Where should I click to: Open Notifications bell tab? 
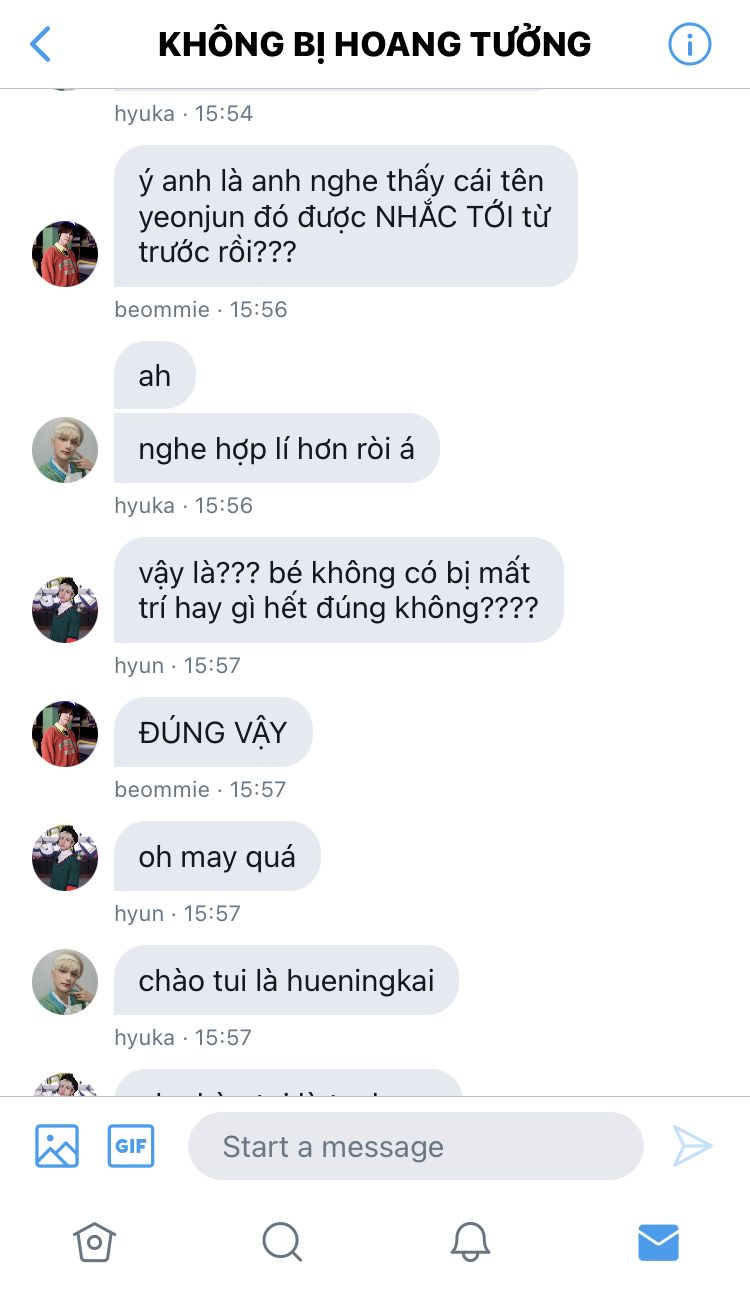(470, 1242)
